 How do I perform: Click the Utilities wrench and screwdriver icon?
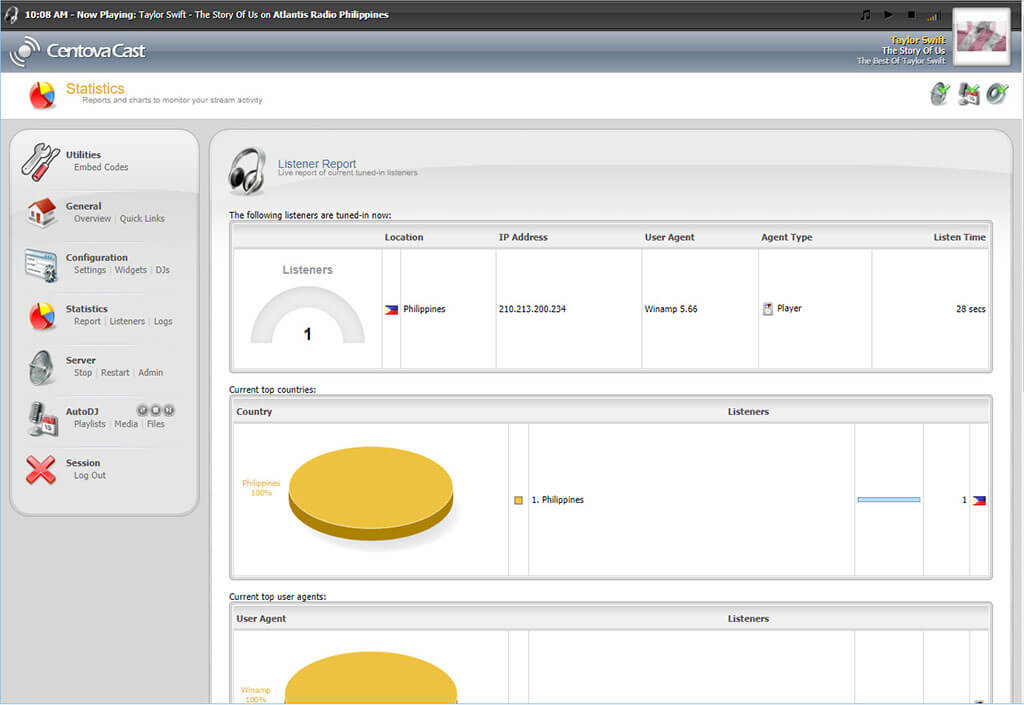point(40,162)
